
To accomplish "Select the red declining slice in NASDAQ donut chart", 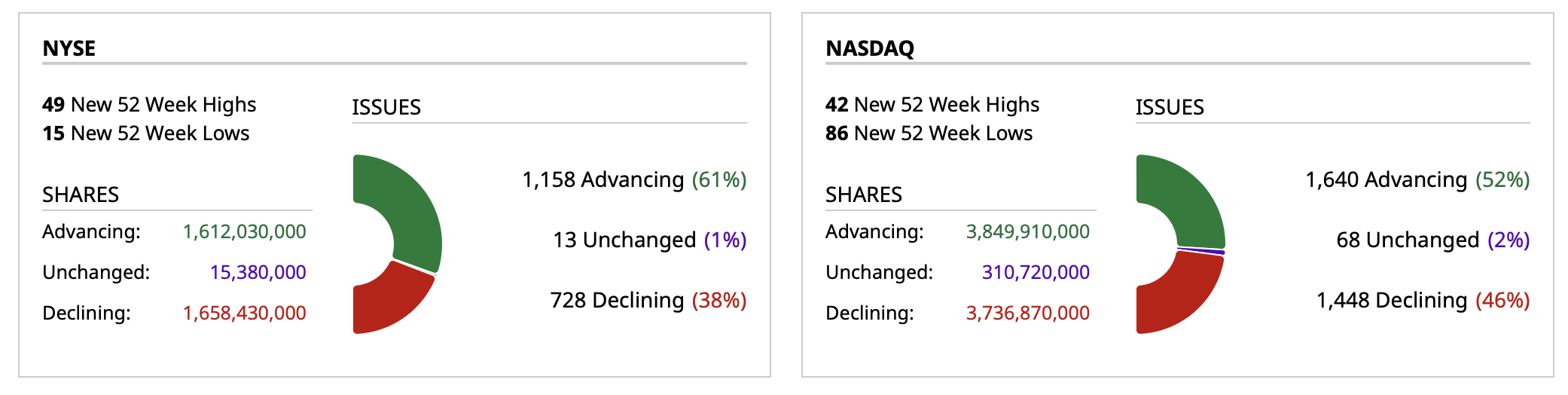I will click(1179, 298).
